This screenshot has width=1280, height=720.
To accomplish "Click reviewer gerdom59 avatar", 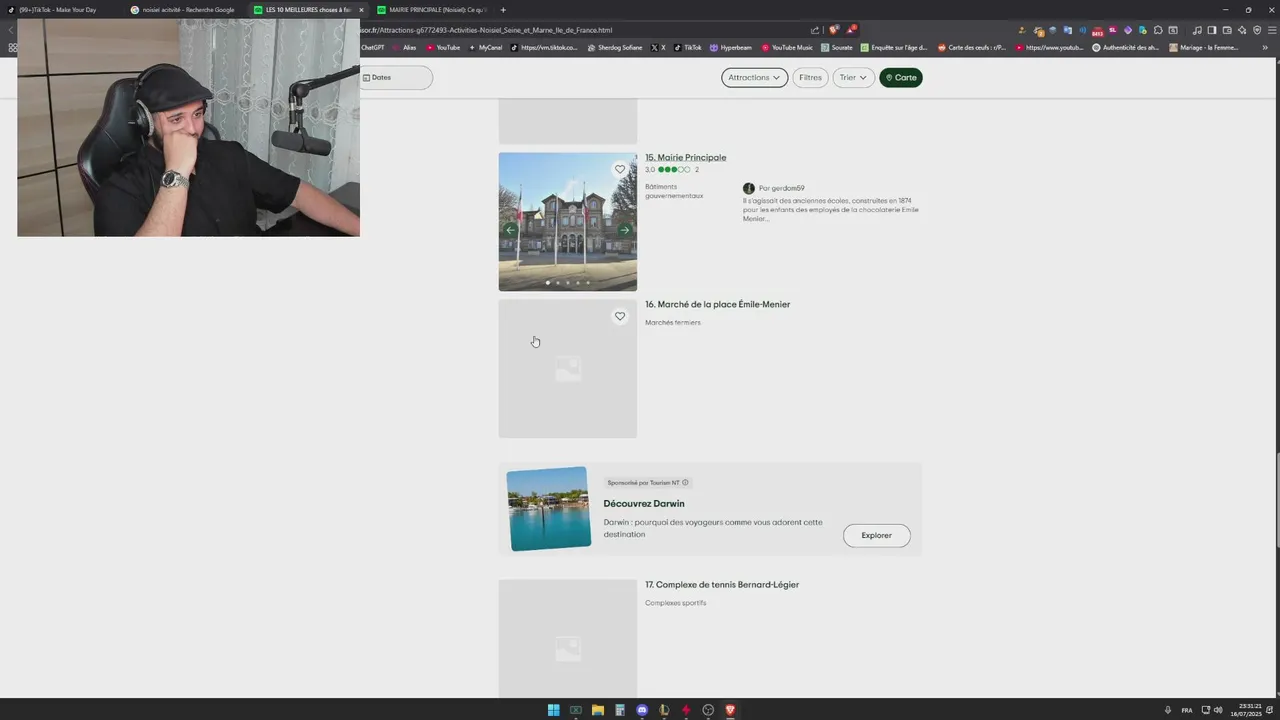I will (748, 188).
